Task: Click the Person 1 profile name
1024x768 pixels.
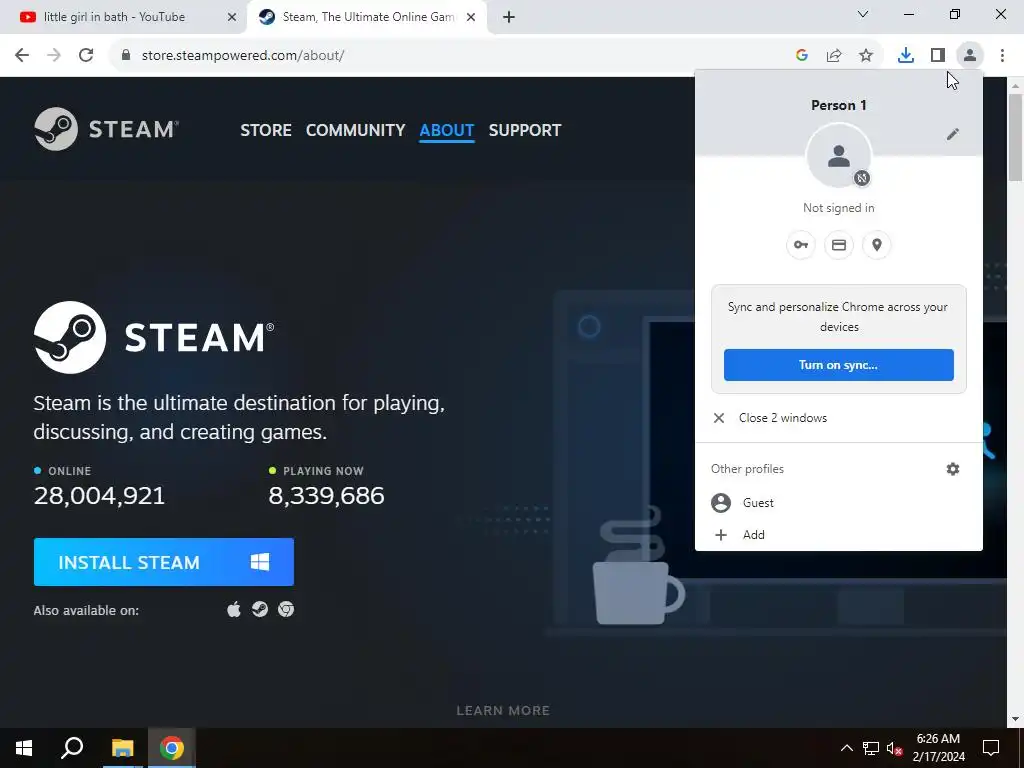Action: click(839, 105)
